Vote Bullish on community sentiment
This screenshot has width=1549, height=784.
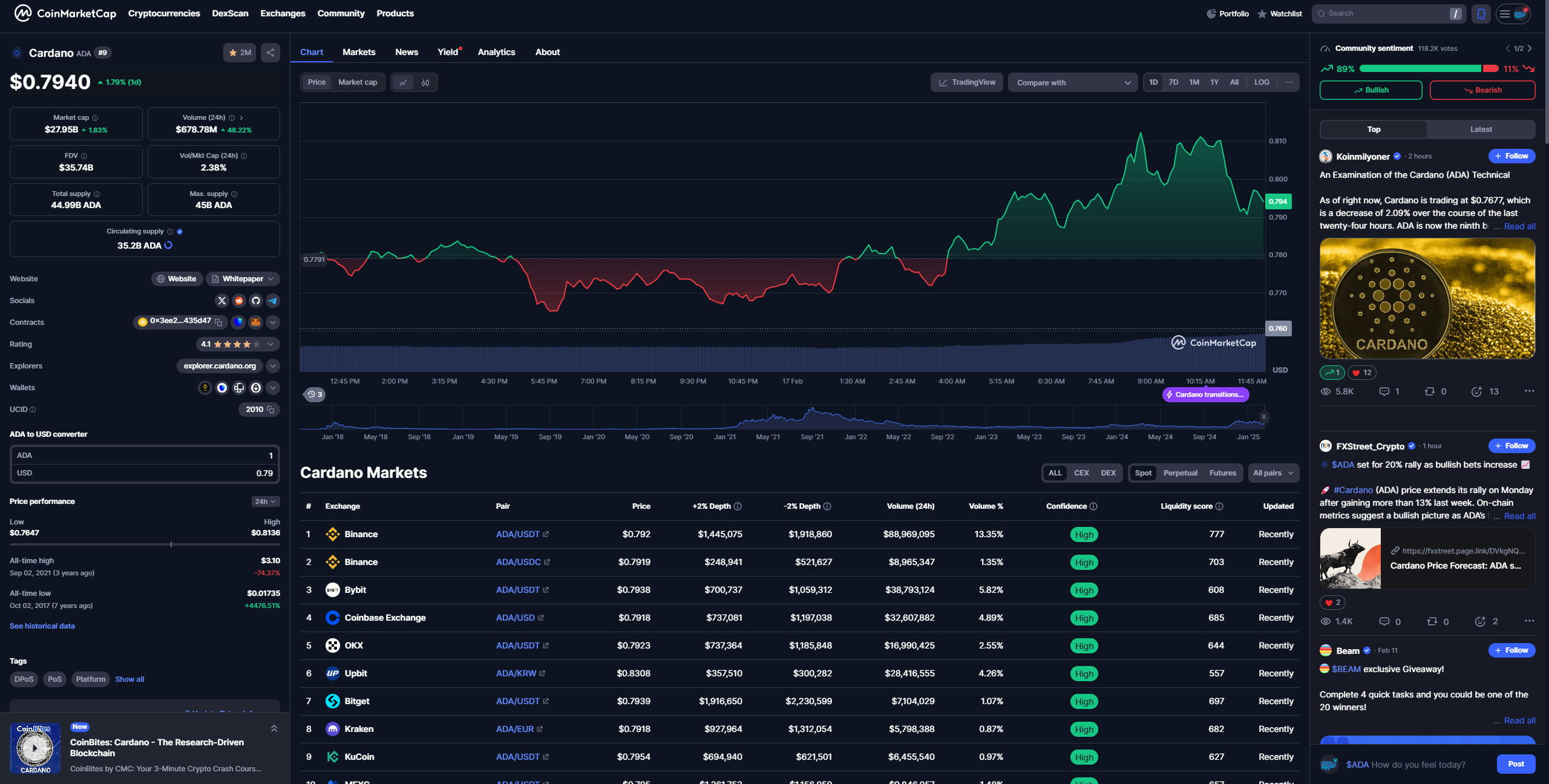(1371, 90)
